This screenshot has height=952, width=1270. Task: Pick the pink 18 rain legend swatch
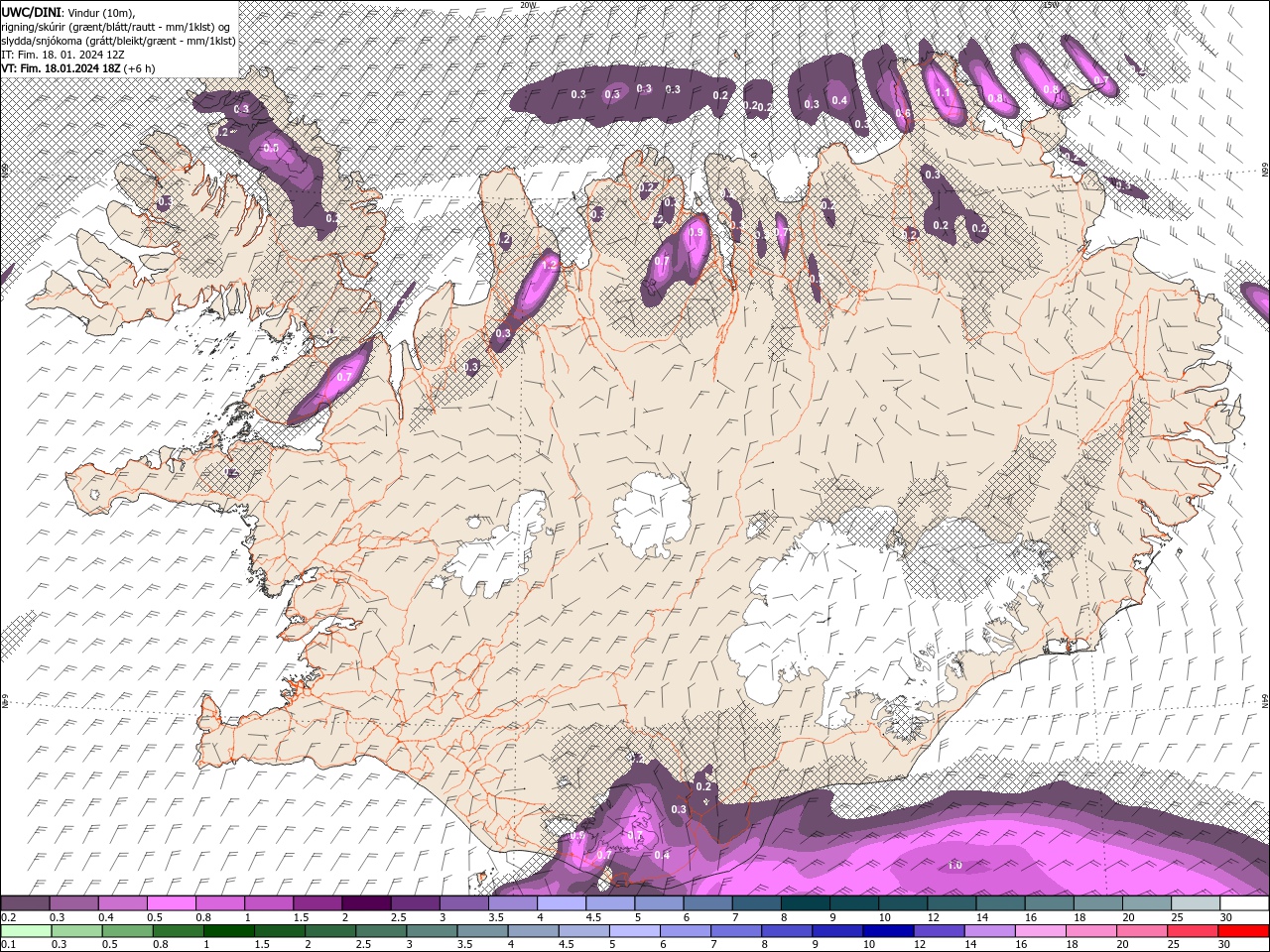pyautogui.click(x=1090, y=931)
